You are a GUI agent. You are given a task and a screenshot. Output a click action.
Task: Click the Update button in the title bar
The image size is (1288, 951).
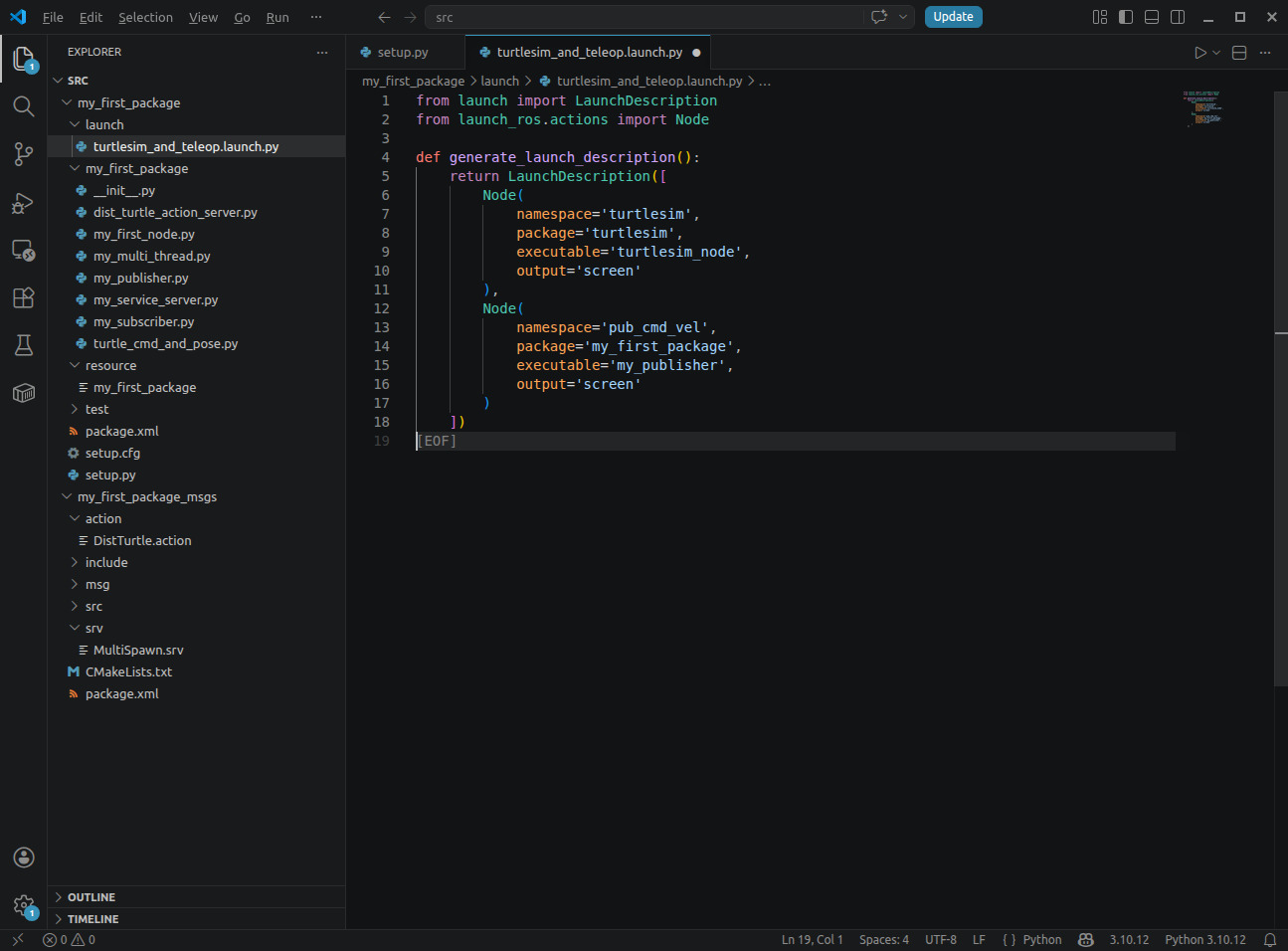[x=953, y=17]
